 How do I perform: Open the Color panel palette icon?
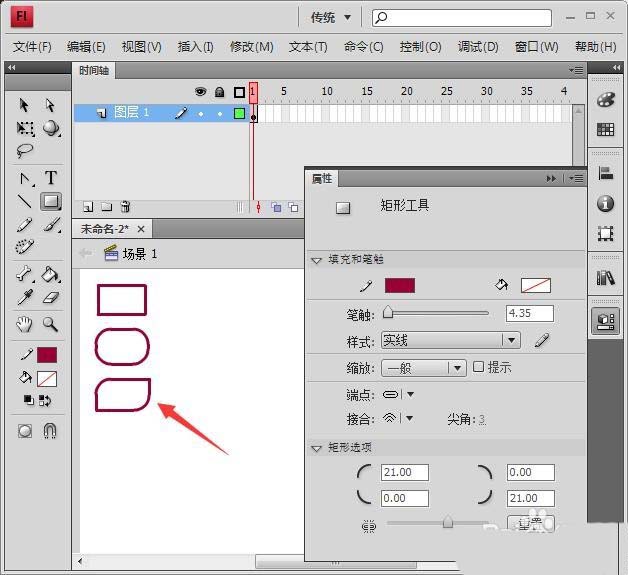pyautogui.click(x=605, y=100)
